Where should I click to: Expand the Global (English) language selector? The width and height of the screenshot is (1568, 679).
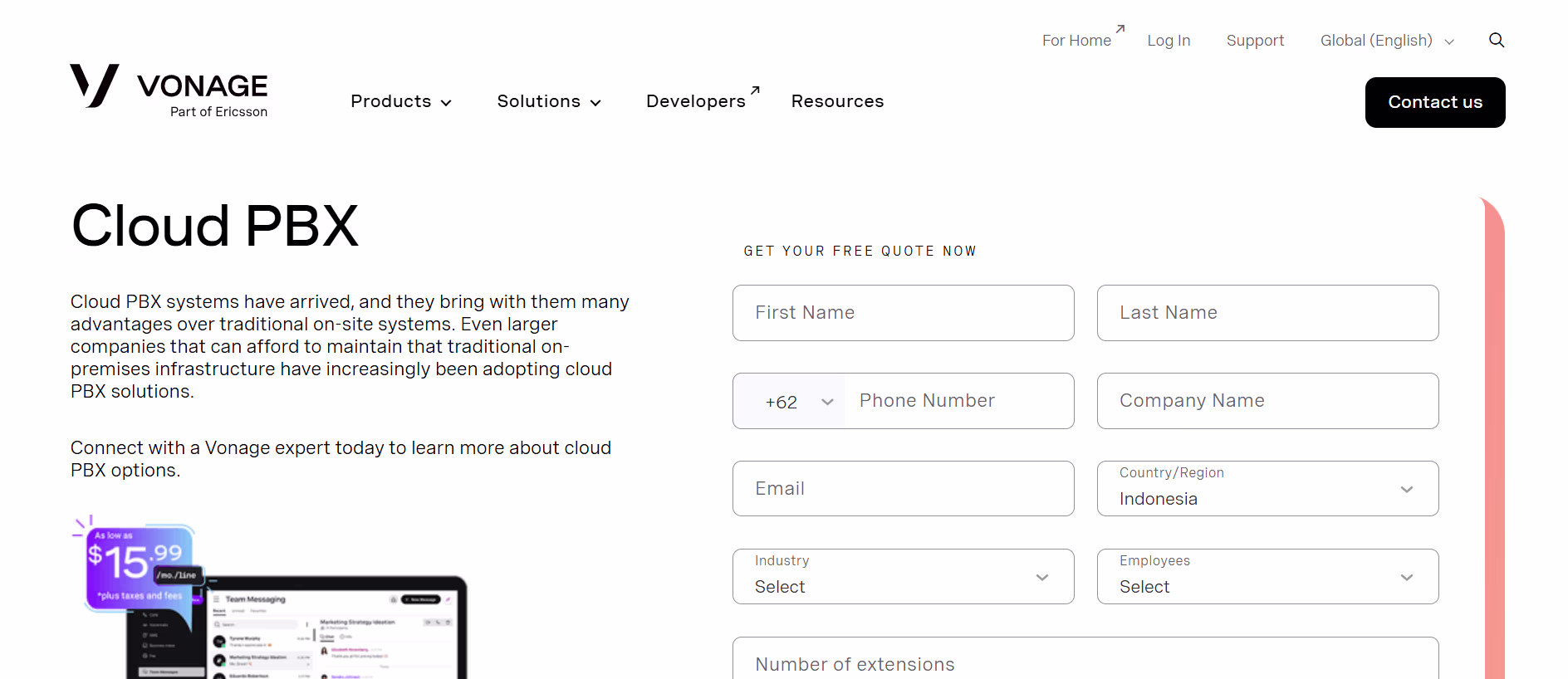coord(1387,41)
